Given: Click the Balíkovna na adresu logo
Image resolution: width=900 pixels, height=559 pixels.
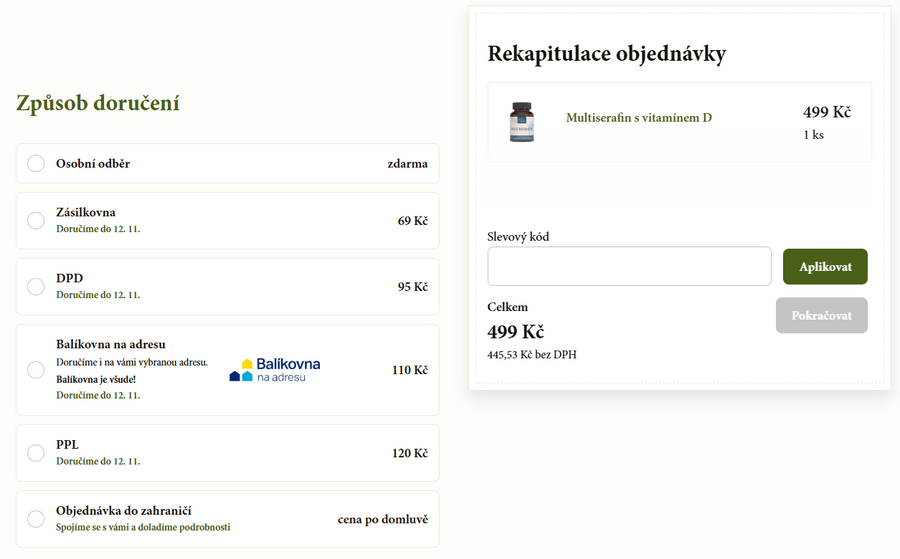Looking at the screenshot, I should [x=275, y=369].
